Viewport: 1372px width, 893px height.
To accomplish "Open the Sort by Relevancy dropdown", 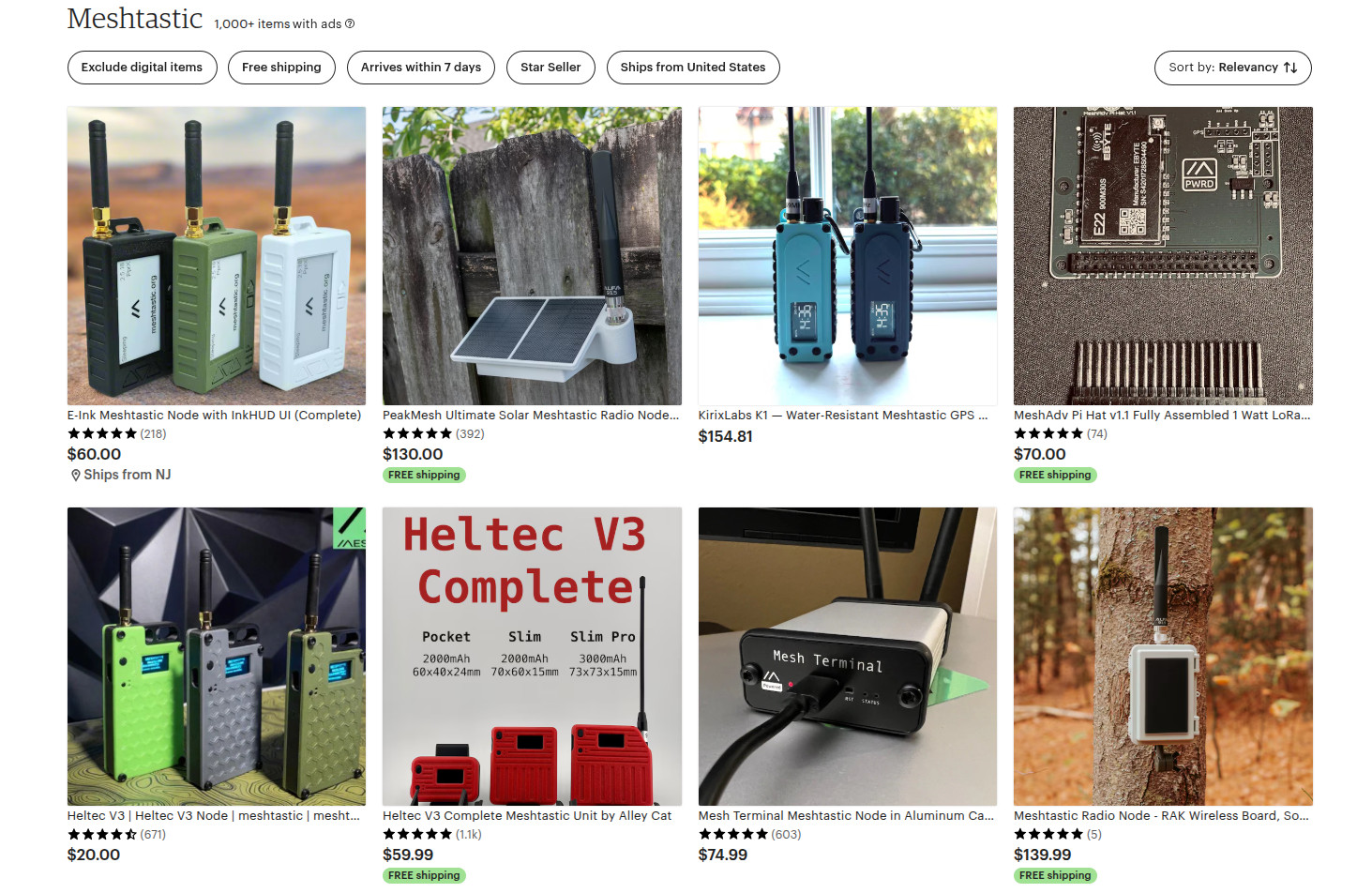I will [x=1233, y=68].
